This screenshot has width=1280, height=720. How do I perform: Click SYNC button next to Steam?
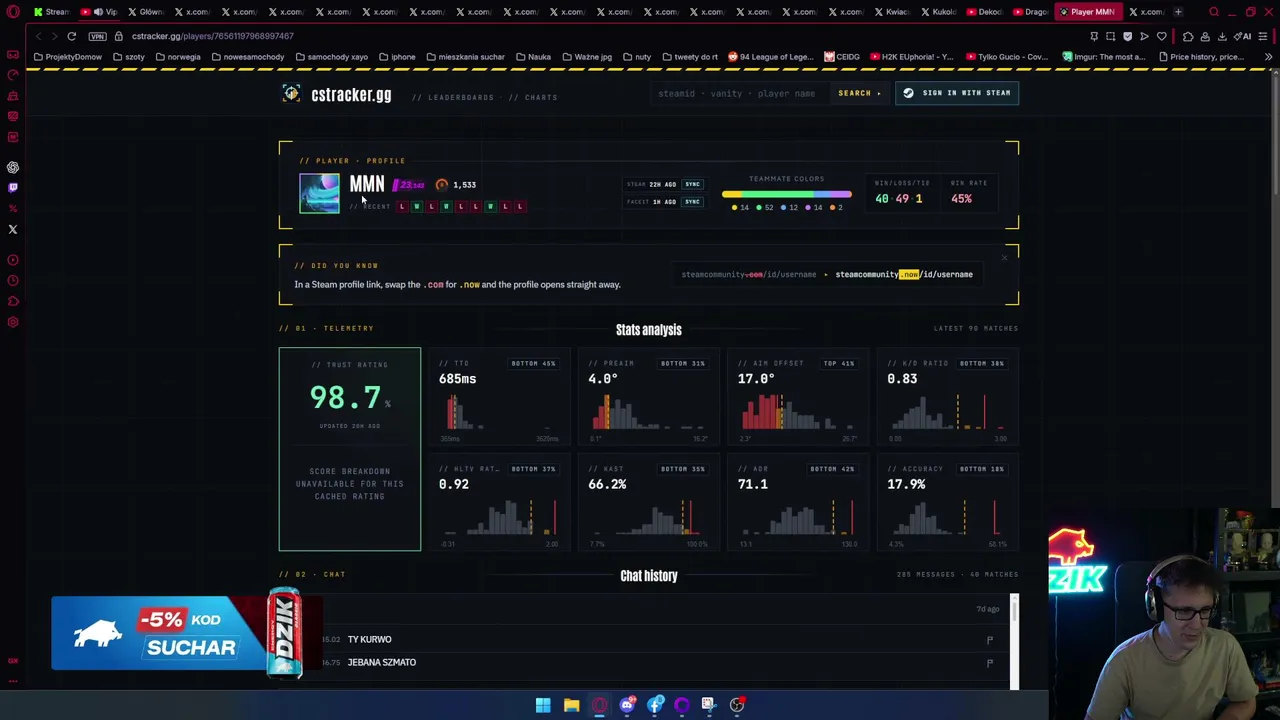click(692, 184)
